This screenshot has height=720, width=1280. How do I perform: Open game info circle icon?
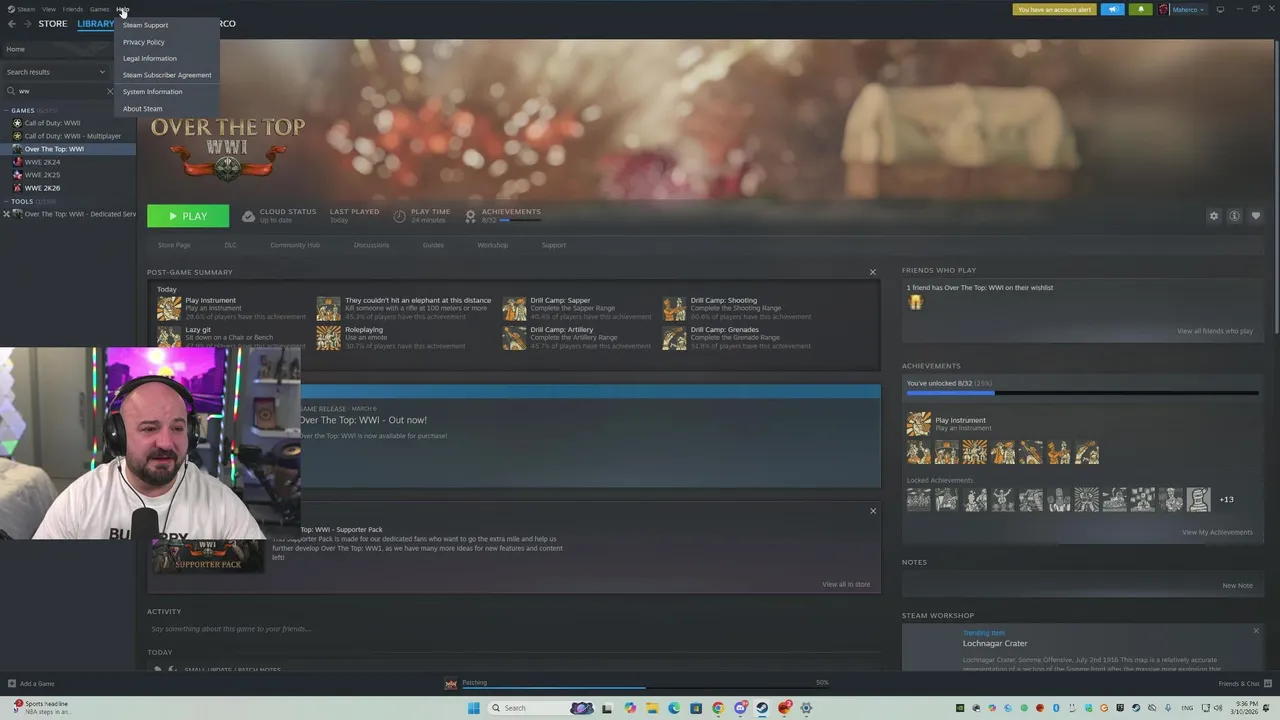tap(1235, 216)
